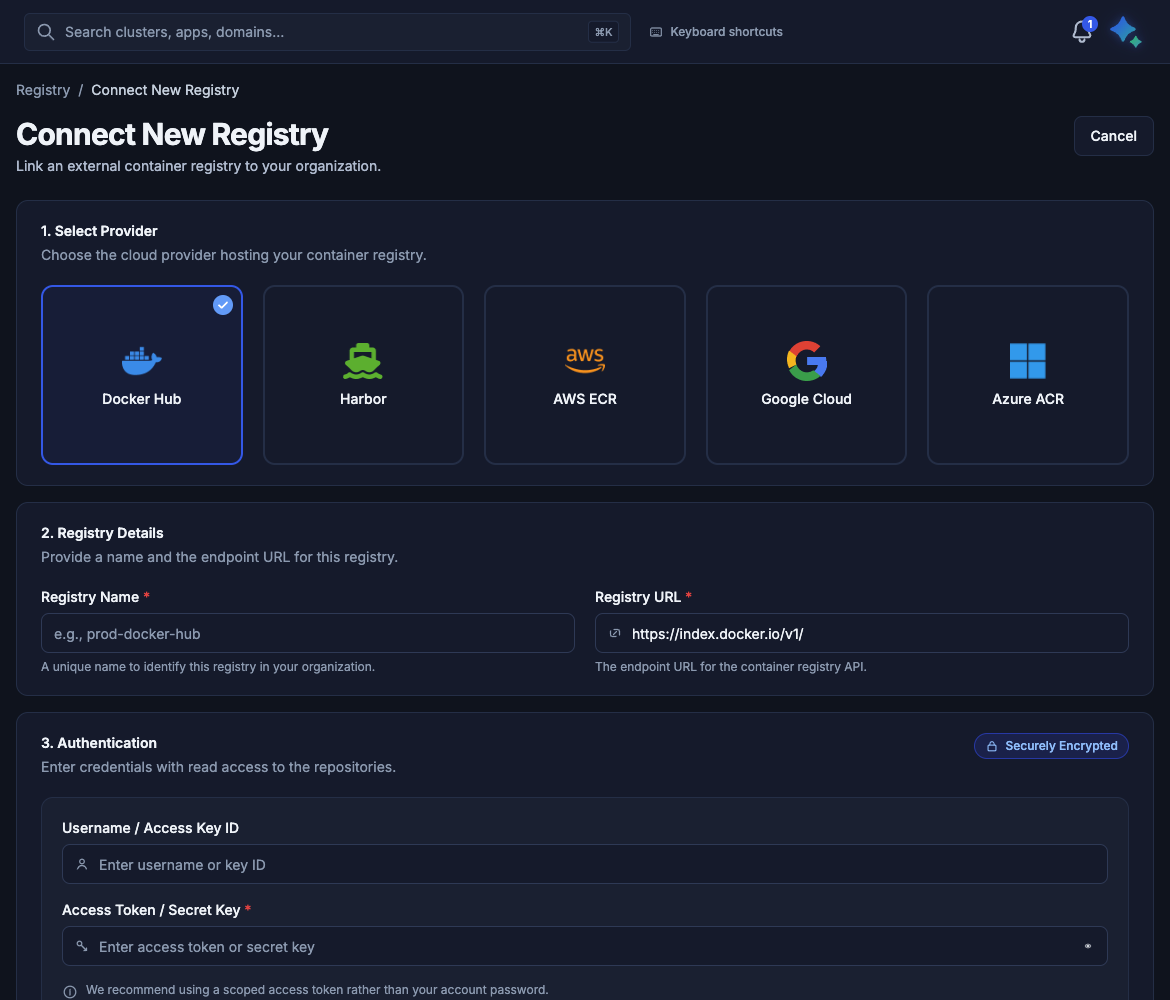This screenshot has height=1000, width=1170.
Task: Click the ⌘K shortcut hint
Action: [603, 32]
